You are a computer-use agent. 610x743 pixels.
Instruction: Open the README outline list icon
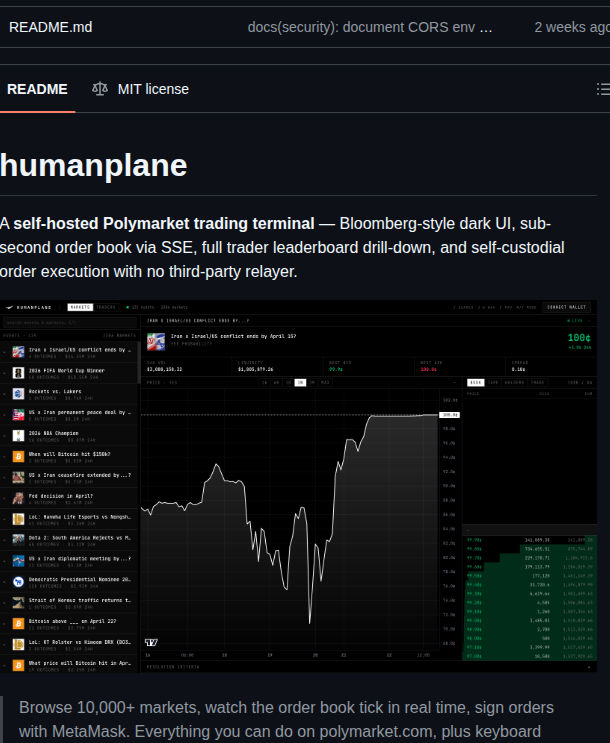(603, 89)
